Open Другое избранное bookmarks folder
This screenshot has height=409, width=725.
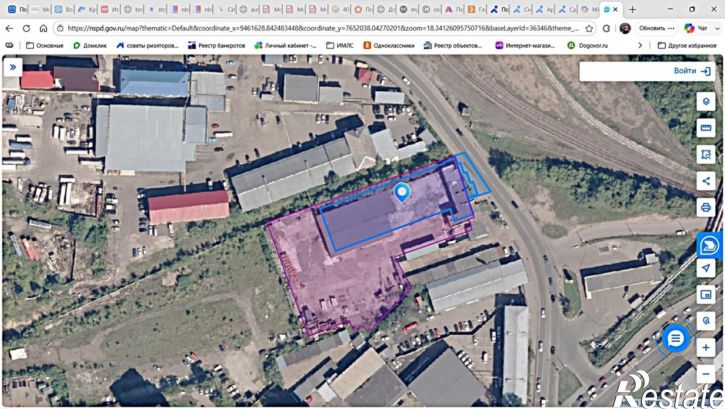point(687,45)
